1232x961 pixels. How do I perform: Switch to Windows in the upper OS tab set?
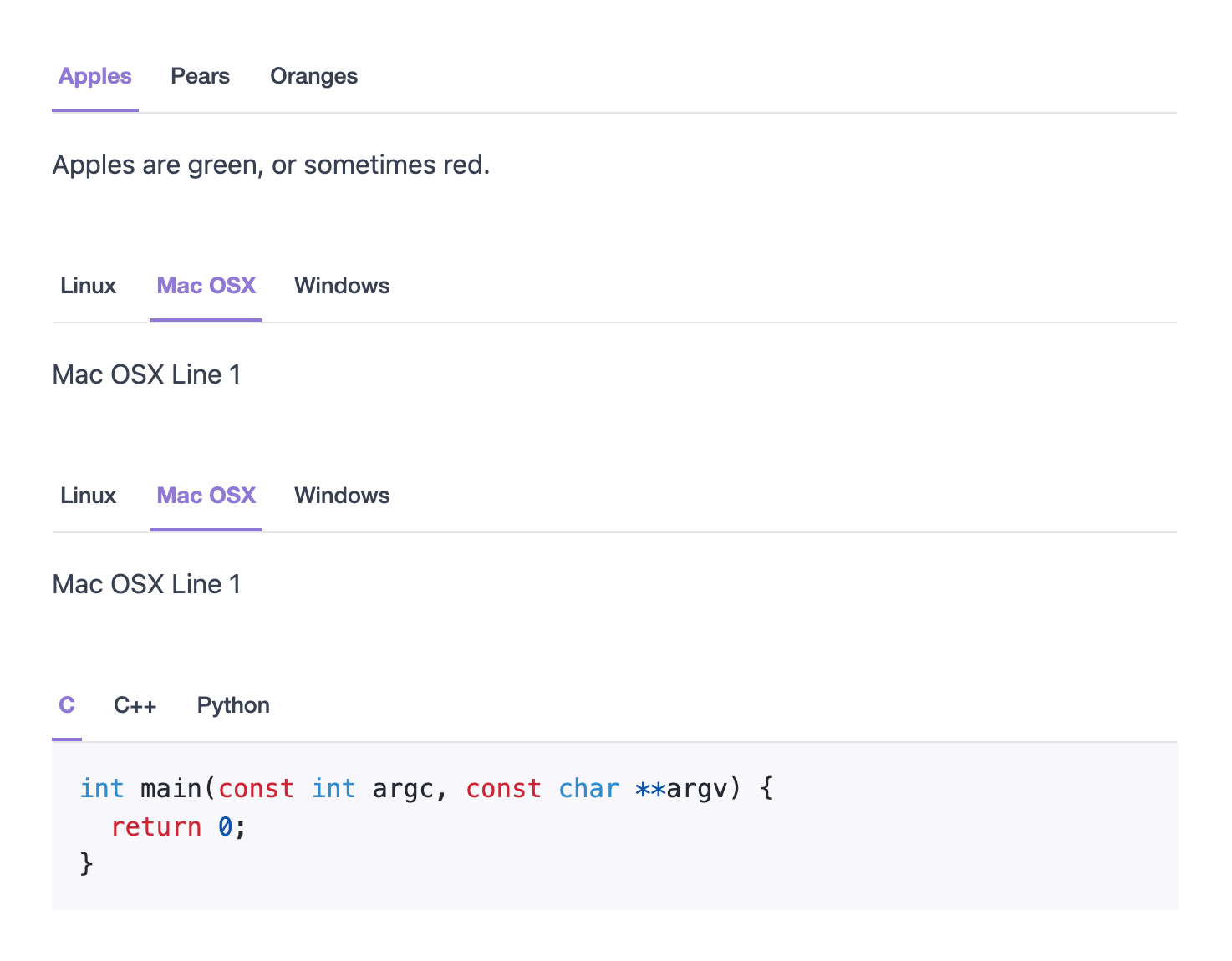click(343, 286)
